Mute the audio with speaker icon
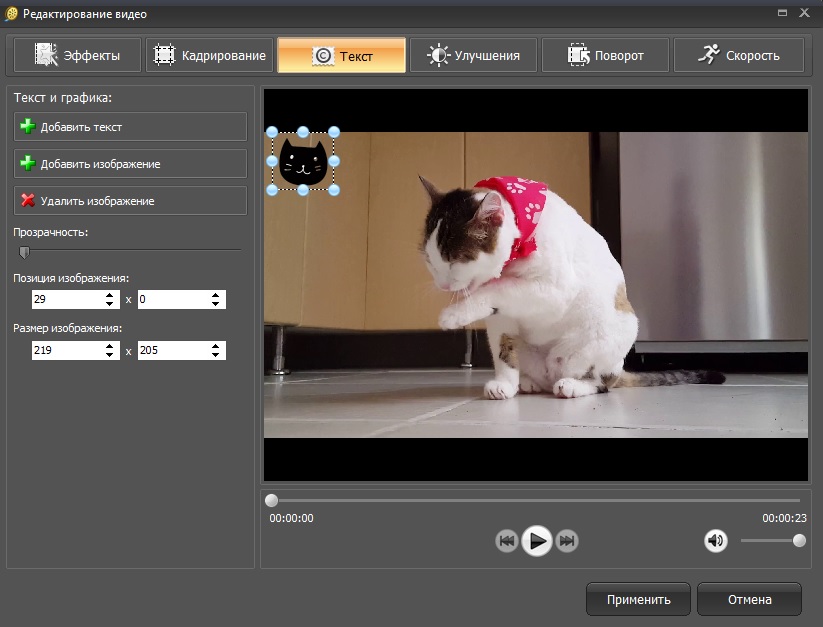The image size is (823, 627). pyautogui.click(x=715, y=540)
